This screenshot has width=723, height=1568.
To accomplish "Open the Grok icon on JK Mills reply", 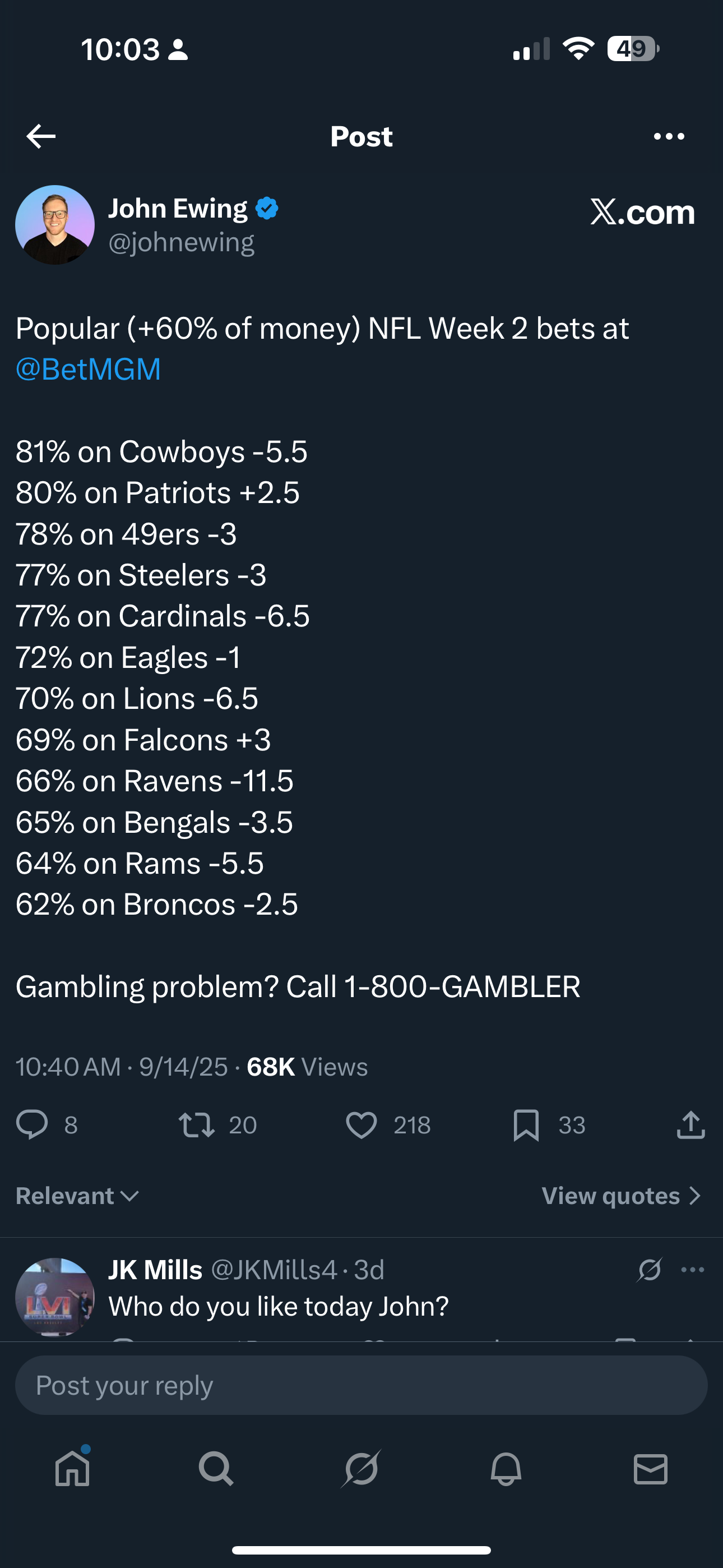I will pyautogui.click(x=650, y=1270).
